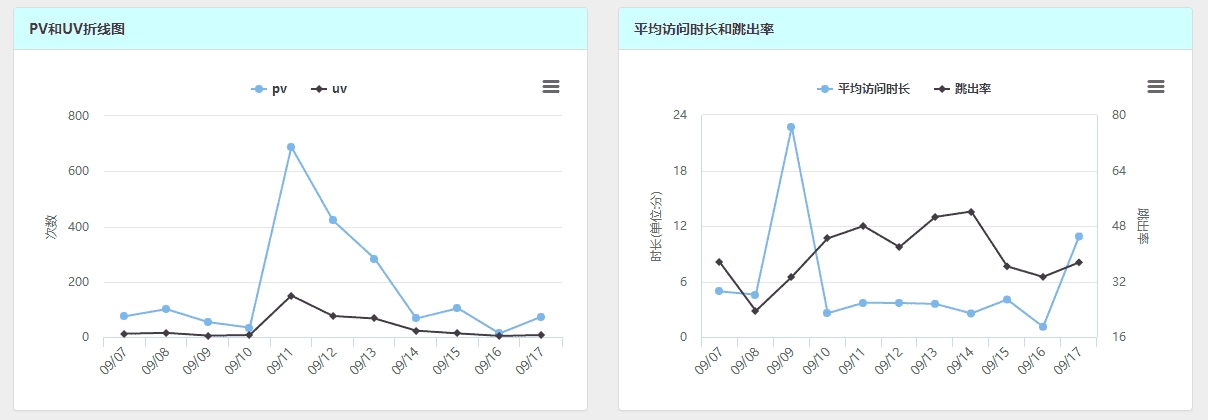Toggle 平均访问时长 legend item
Screen dimensions: 1208x420
coord(865,89)
